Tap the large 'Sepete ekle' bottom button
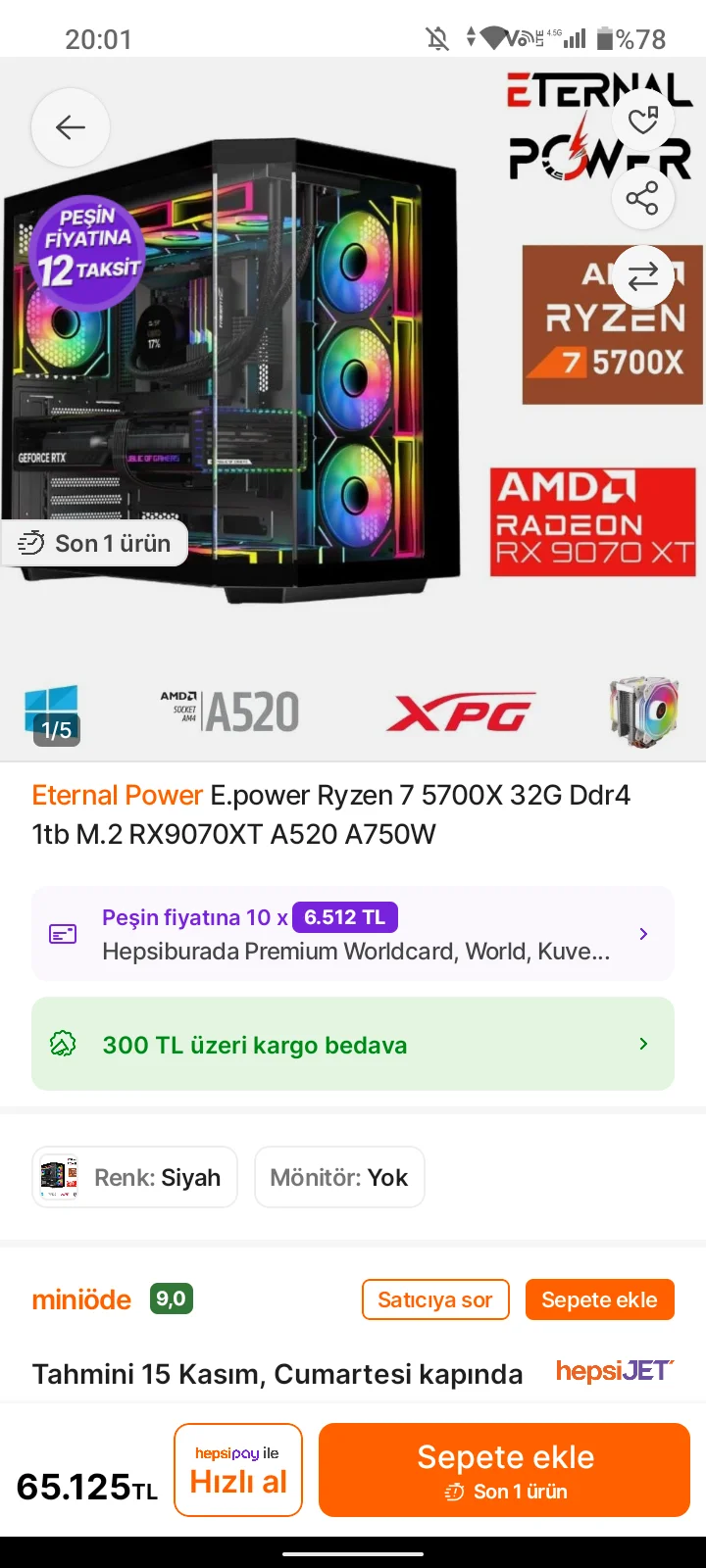This screenshot has width=706, height=1568. [x=505, y=1470]
